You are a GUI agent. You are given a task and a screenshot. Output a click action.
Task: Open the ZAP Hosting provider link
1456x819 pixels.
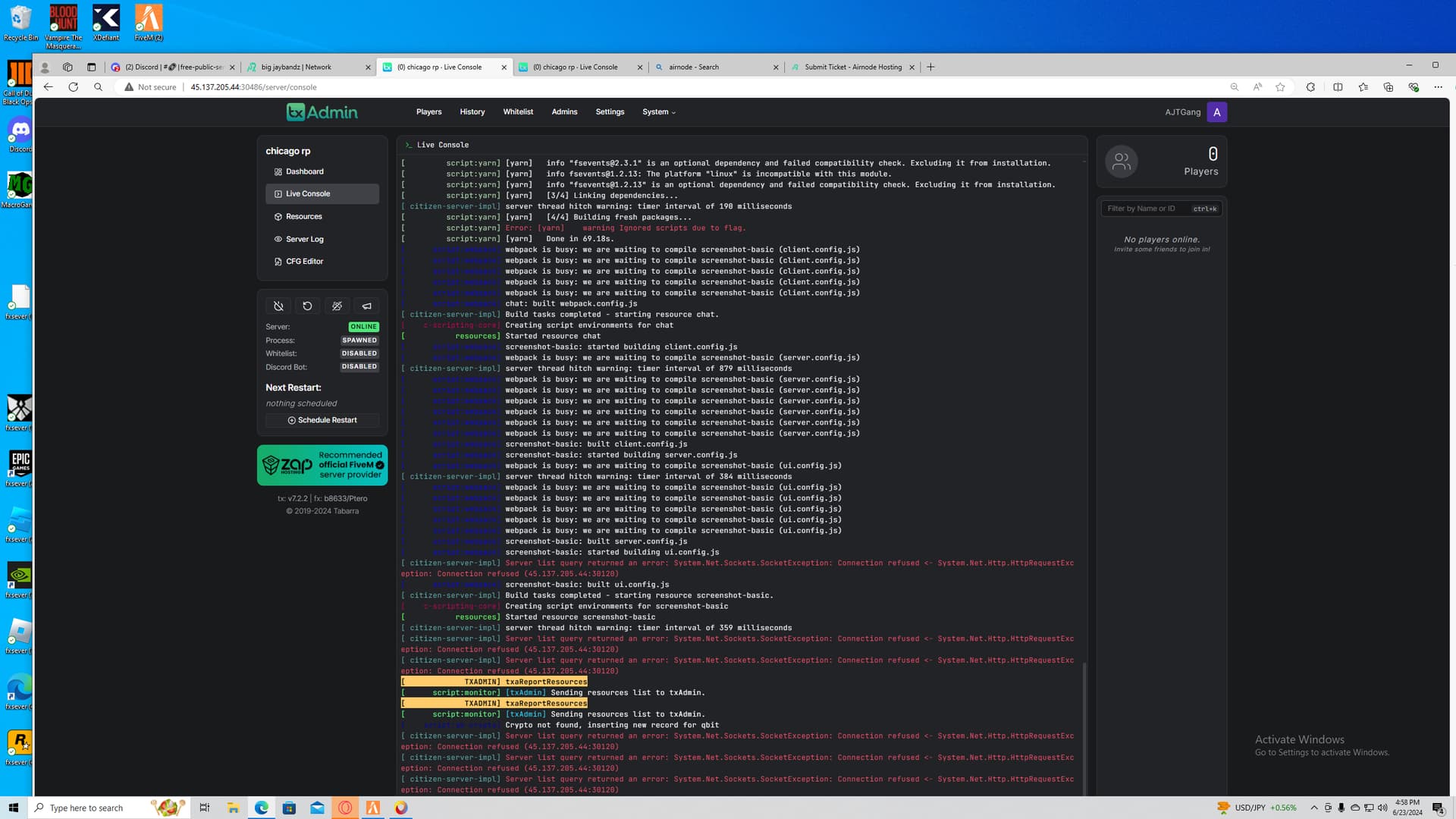(322, 465)
